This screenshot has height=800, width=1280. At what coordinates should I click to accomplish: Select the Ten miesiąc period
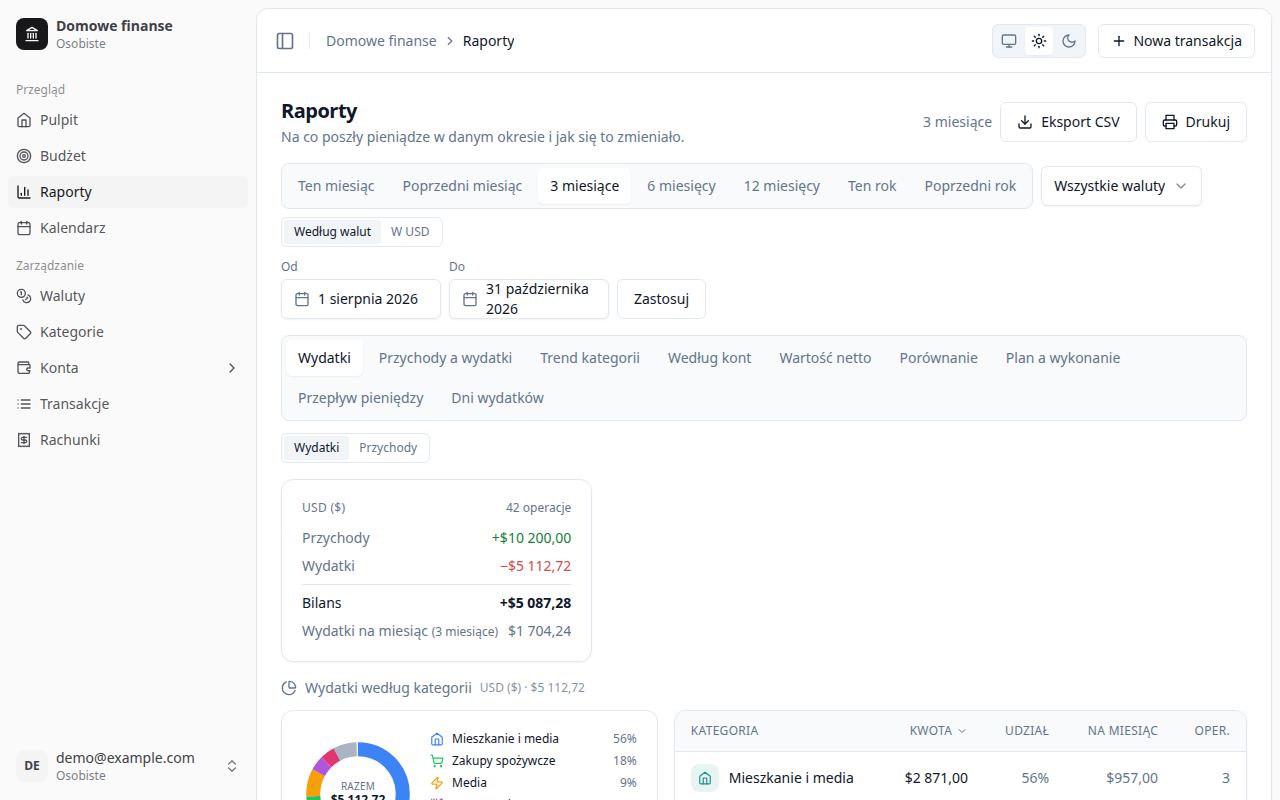coord(336,186)
